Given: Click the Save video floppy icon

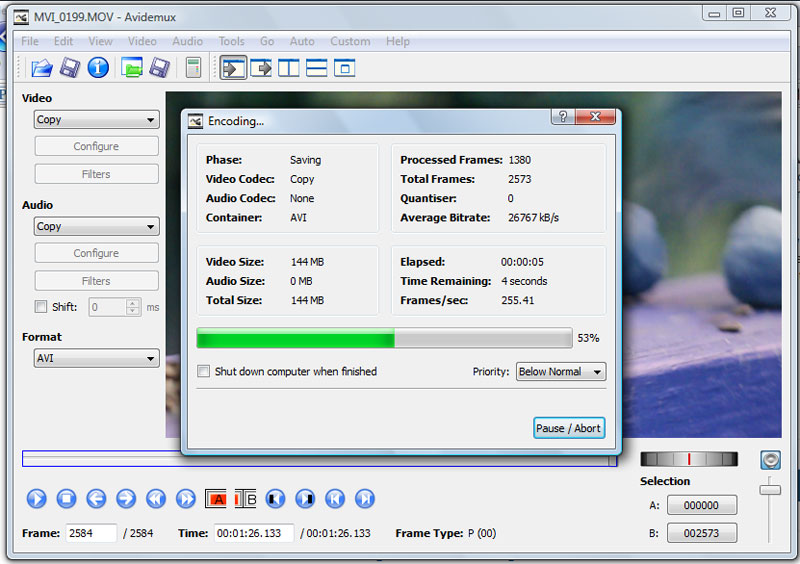Looking at the screenshot, I should 70,67.
